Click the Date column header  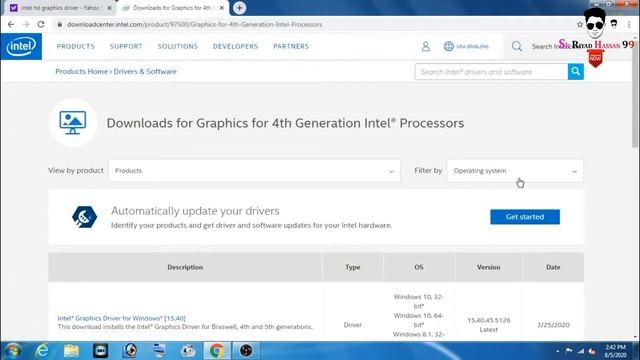553,267
